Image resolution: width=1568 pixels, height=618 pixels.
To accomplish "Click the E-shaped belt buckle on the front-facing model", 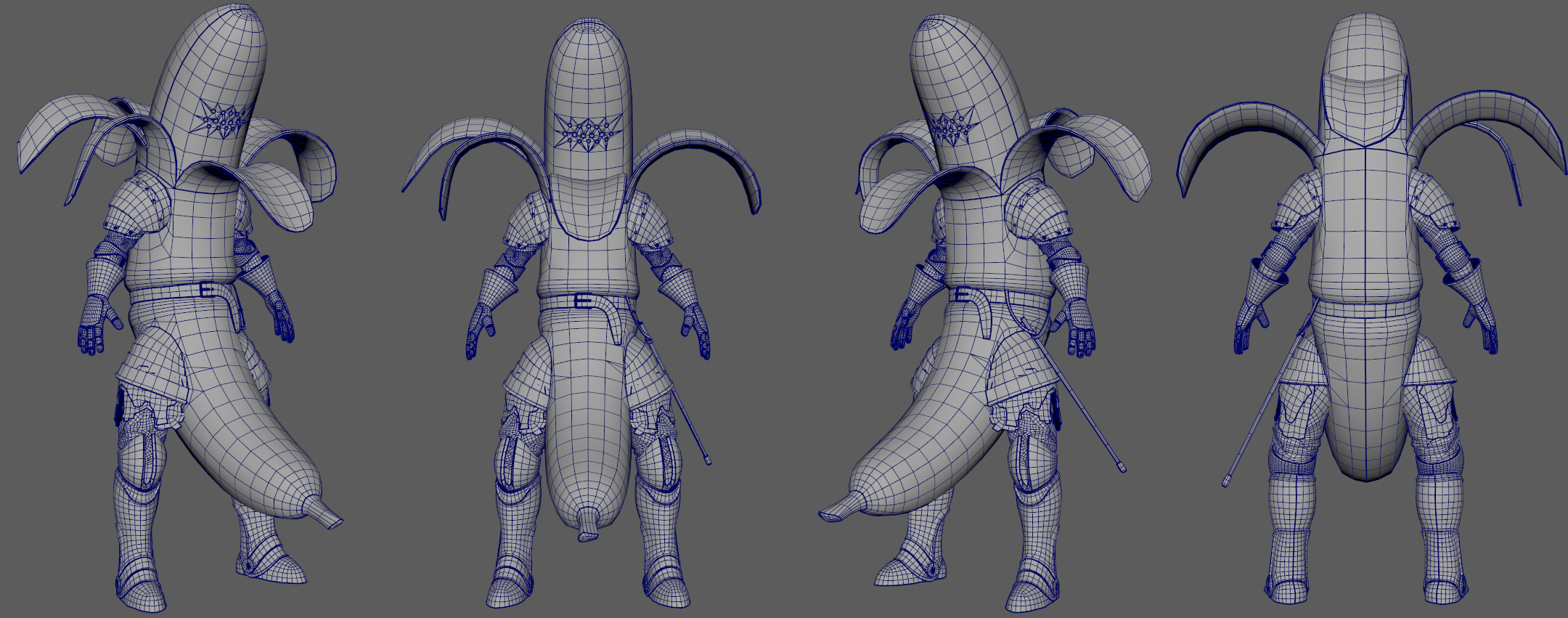I will (582, 301).
